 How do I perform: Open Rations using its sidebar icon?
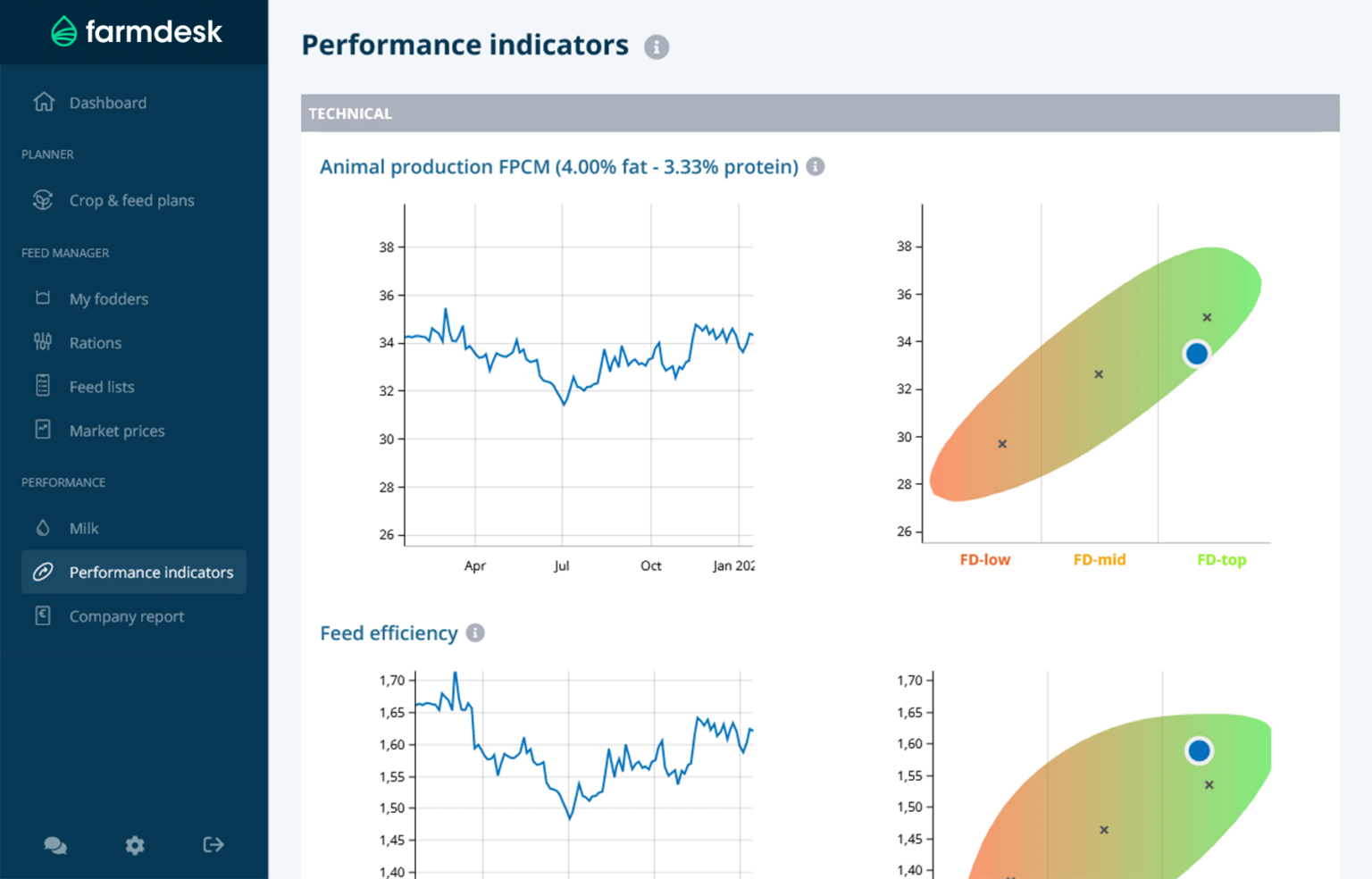43,342
